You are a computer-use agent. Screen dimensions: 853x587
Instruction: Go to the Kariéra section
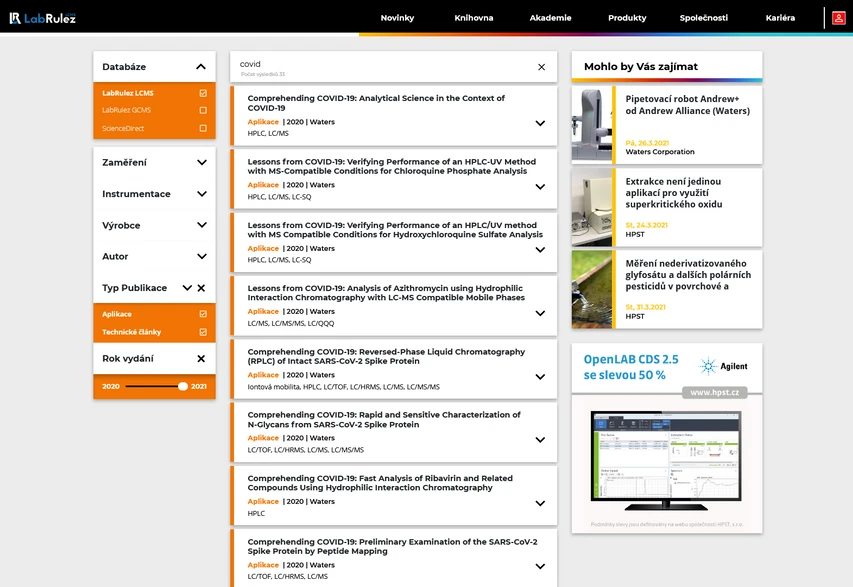pyautogui.click(x=780, y=18)
